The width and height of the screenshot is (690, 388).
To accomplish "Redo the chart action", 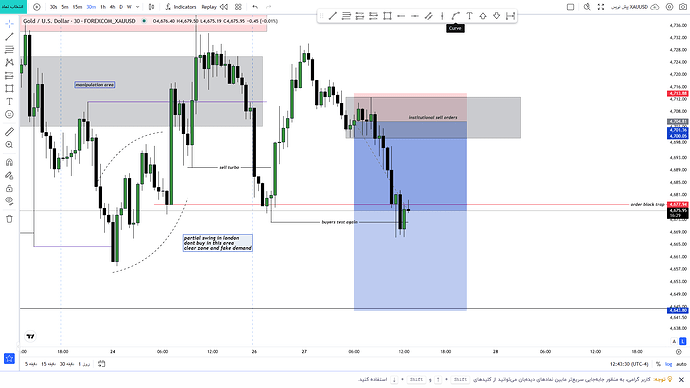I will 268,7.
